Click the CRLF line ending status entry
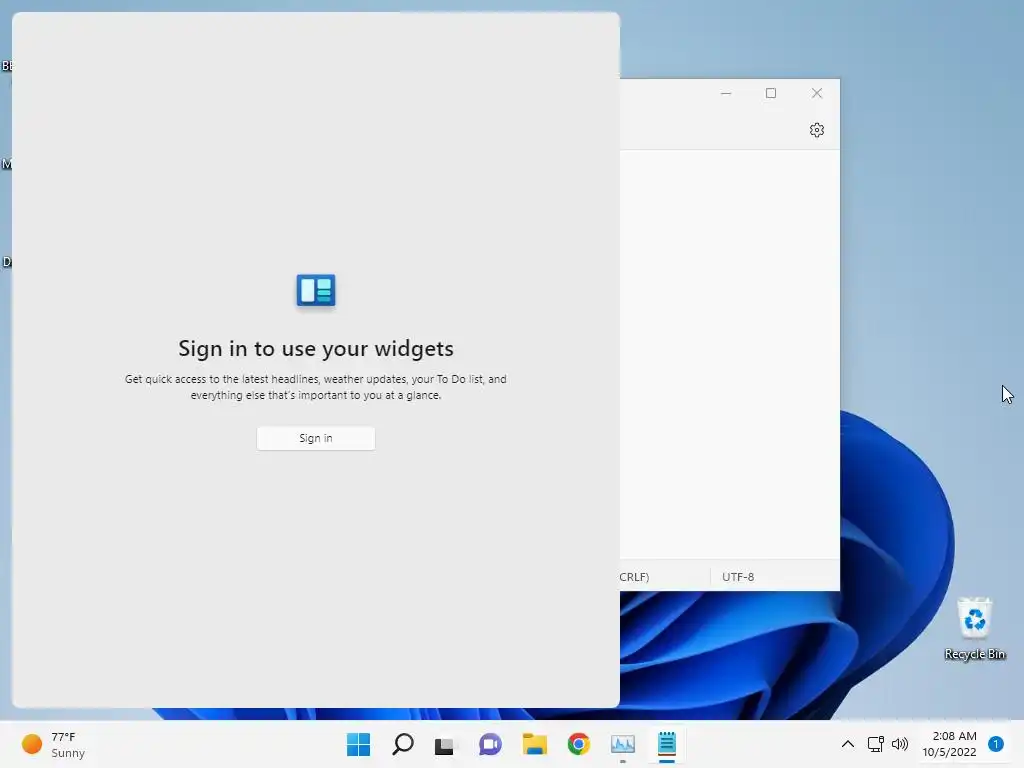This screenshot has width=1024, height=768. (634, 577)
